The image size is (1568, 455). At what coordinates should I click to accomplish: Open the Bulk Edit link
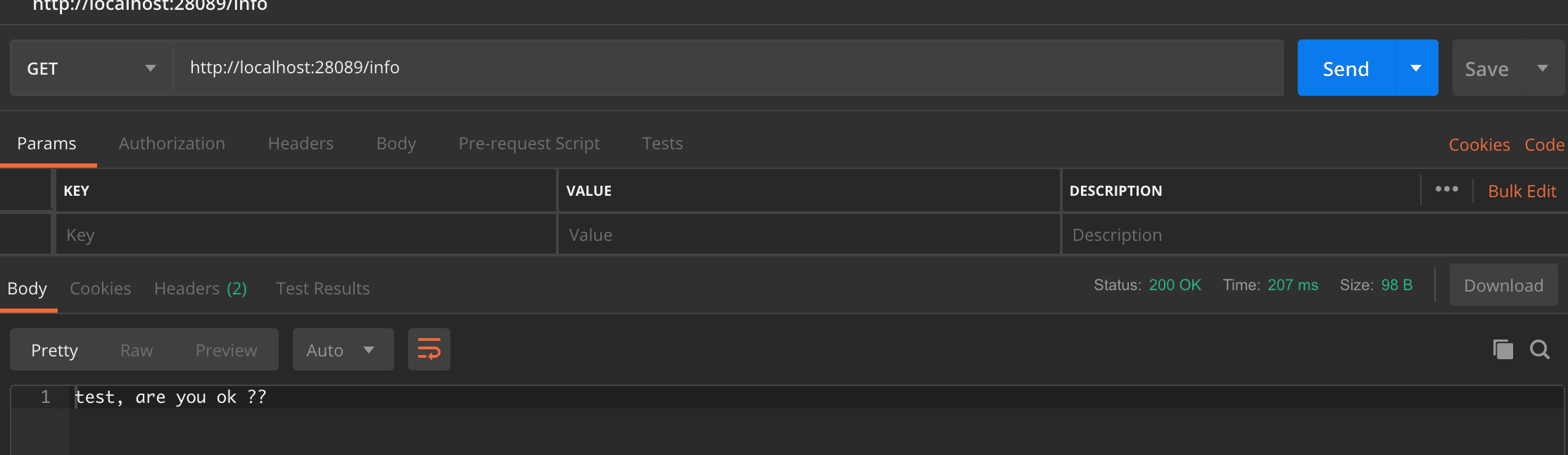pos(1522,192)
